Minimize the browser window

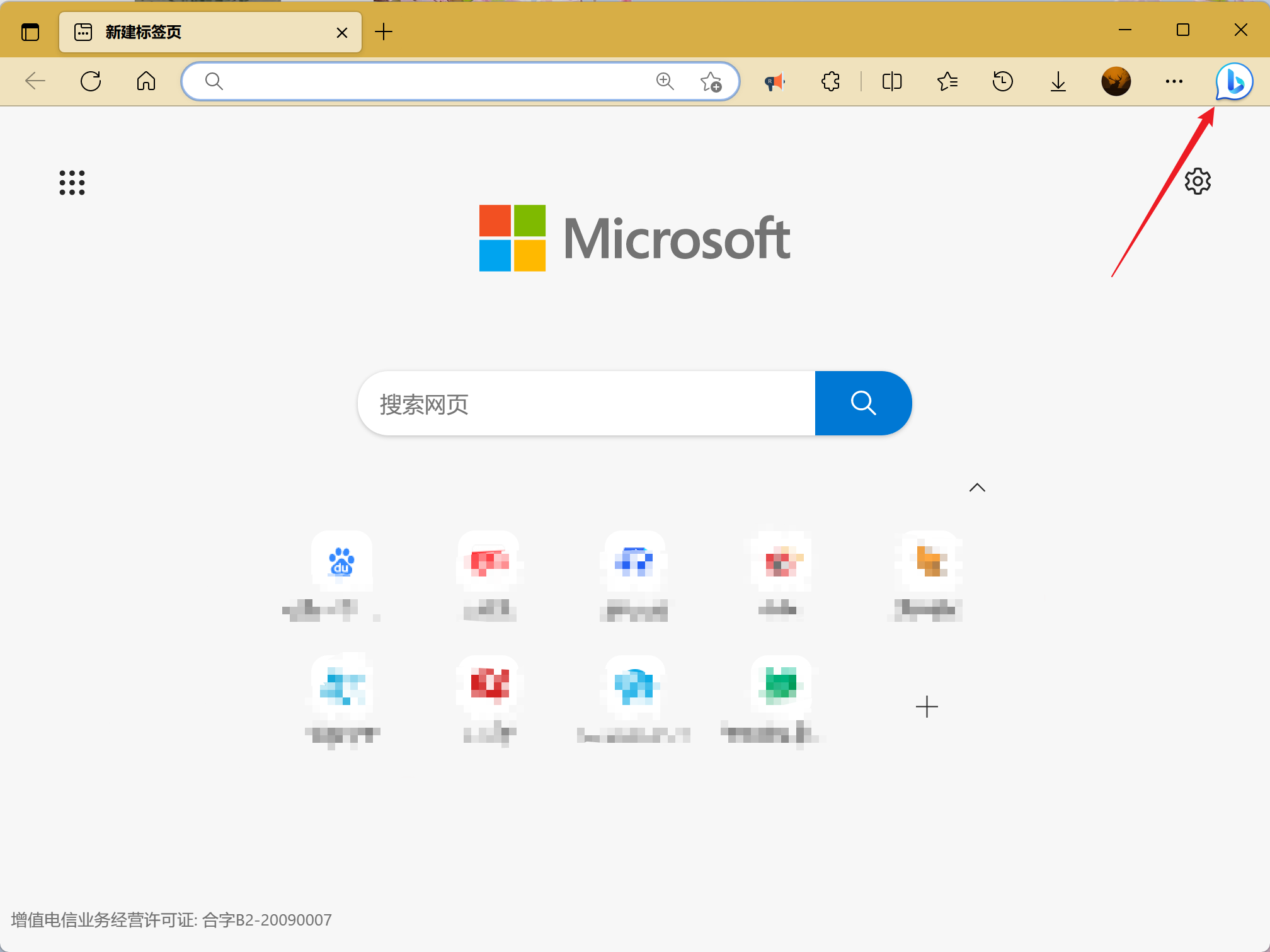click(1125, 30)
